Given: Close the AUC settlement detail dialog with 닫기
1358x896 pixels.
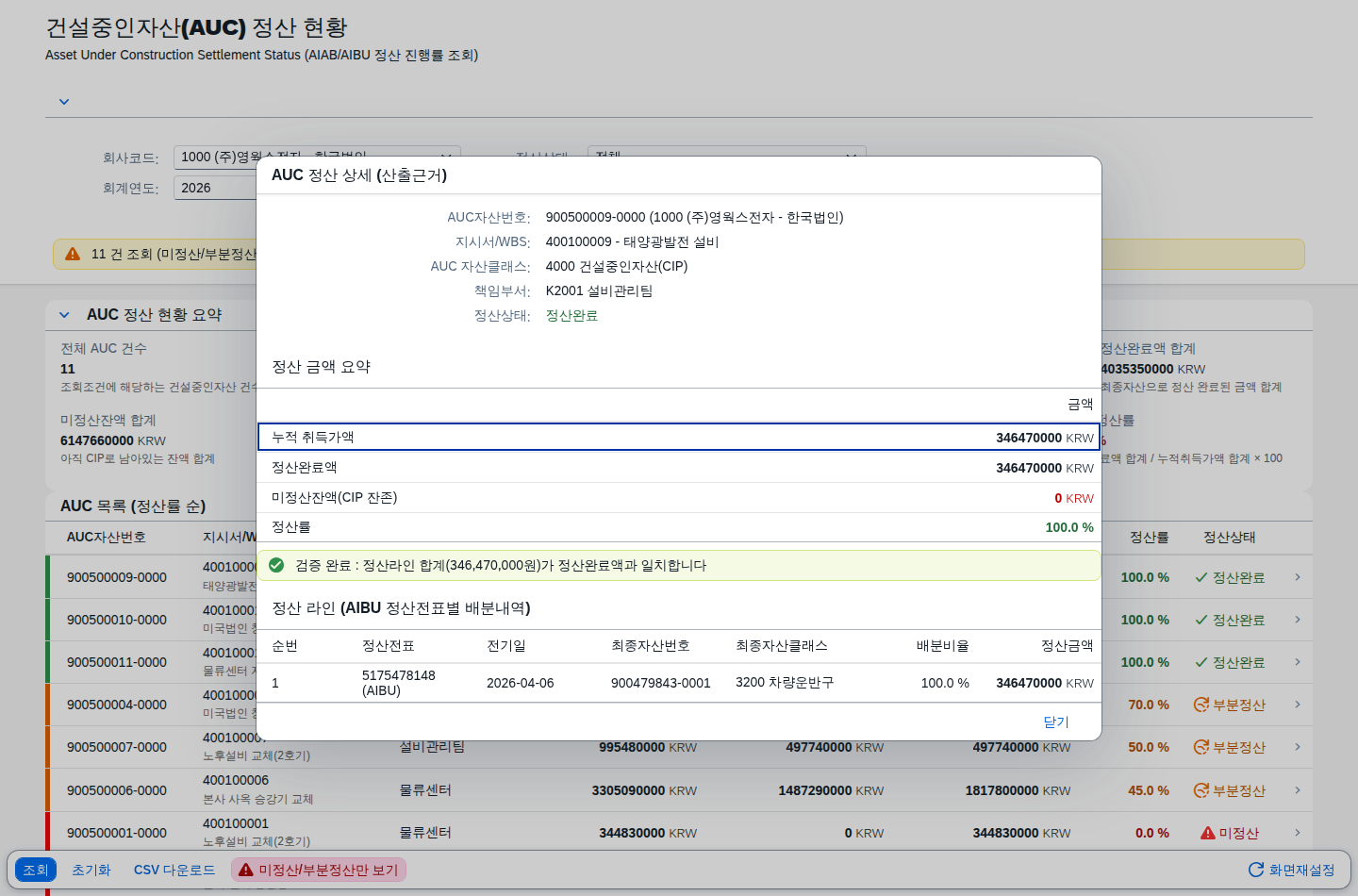Looking at the screenshot, I should [1056, 722].
